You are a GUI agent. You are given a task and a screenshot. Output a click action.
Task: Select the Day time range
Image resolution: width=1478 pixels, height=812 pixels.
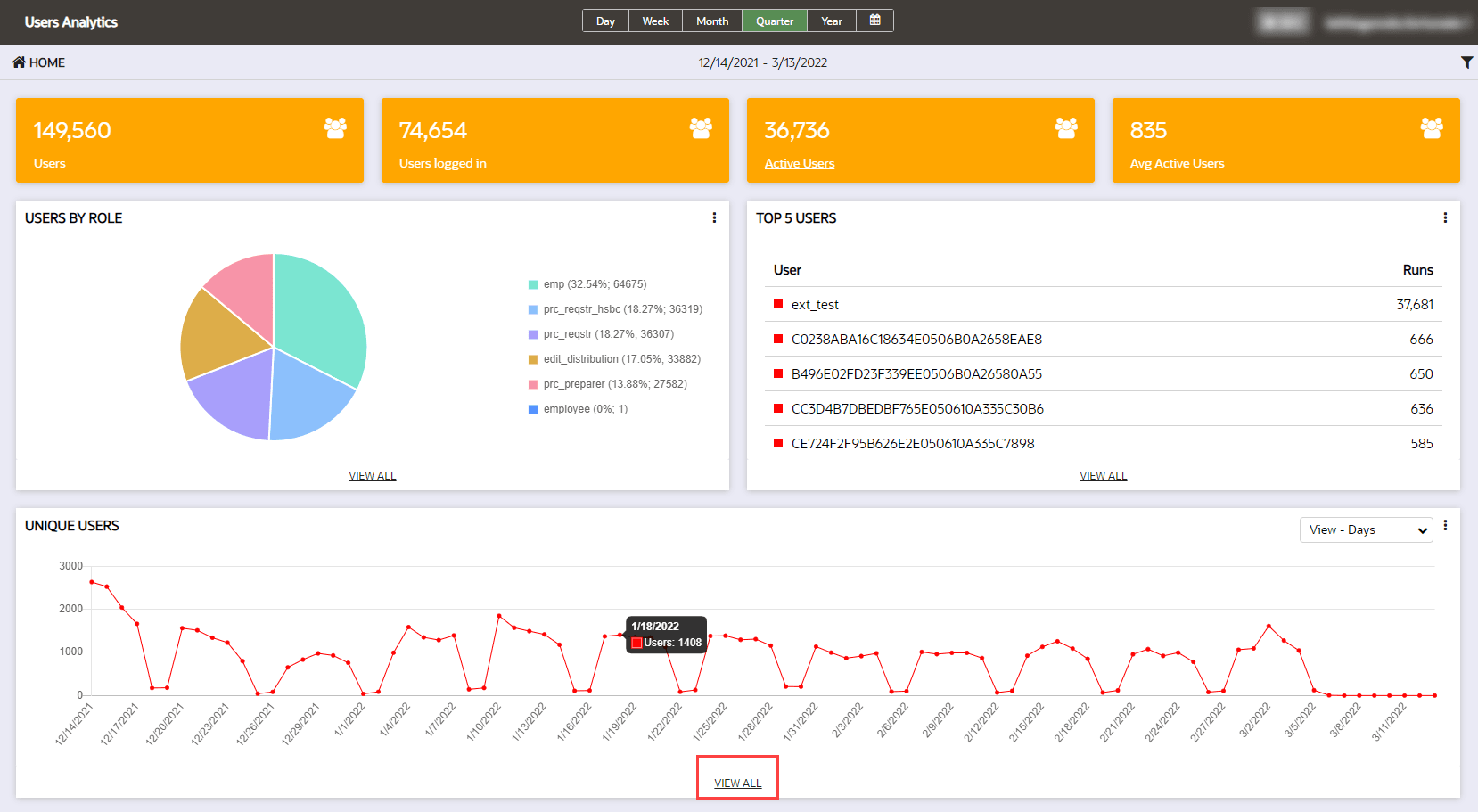pos(605,20)
